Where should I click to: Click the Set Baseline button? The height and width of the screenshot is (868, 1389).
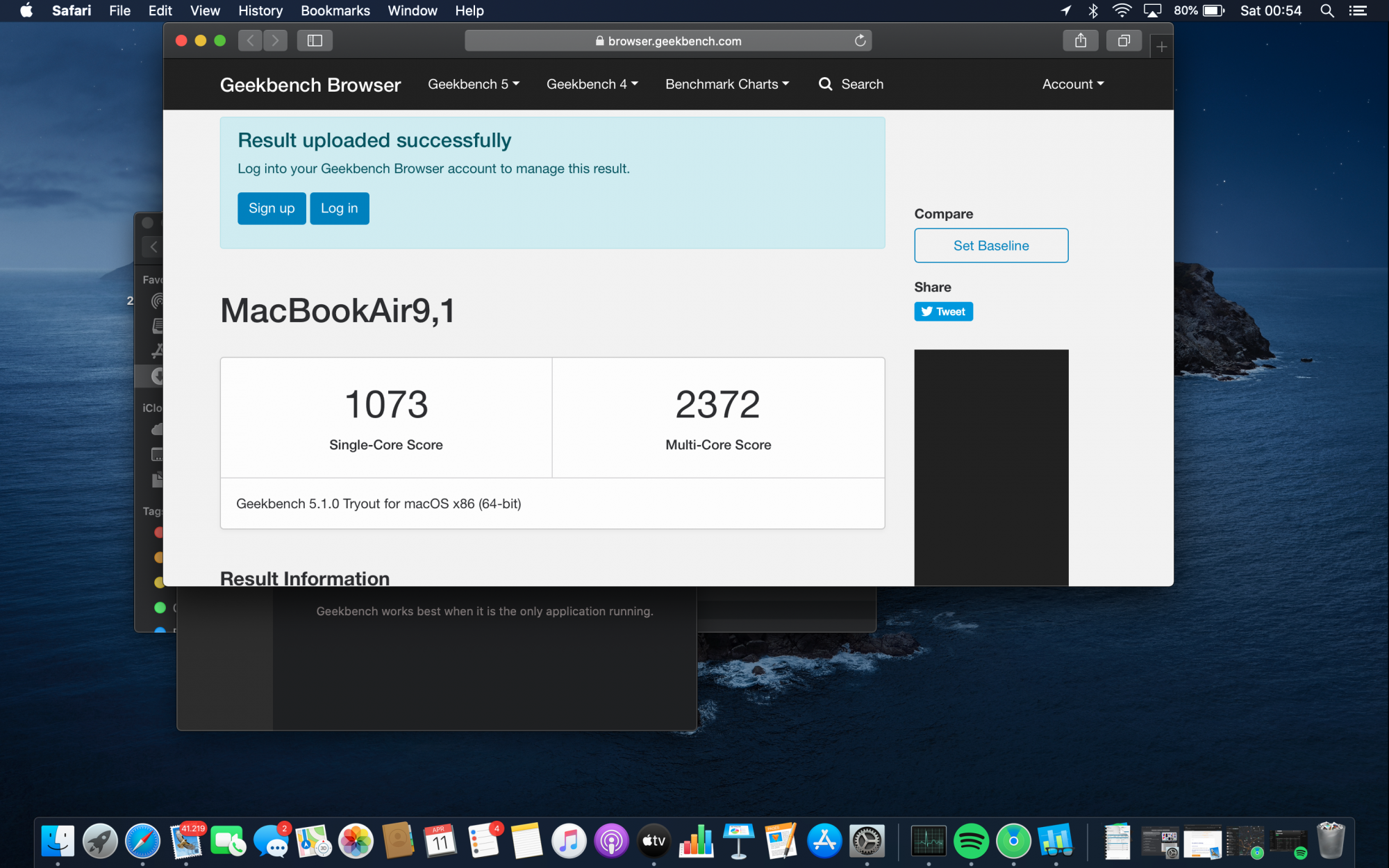coord(991,246)
